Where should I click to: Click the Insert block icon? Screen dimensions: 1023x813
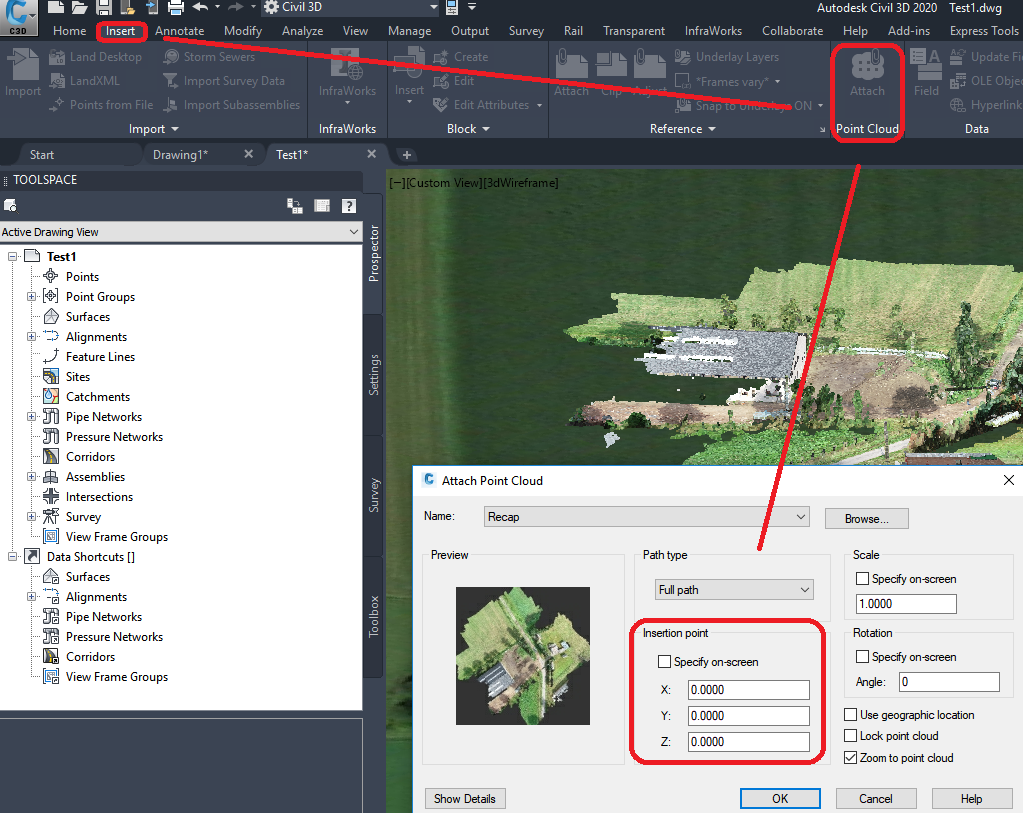click(x=409, y=63)
